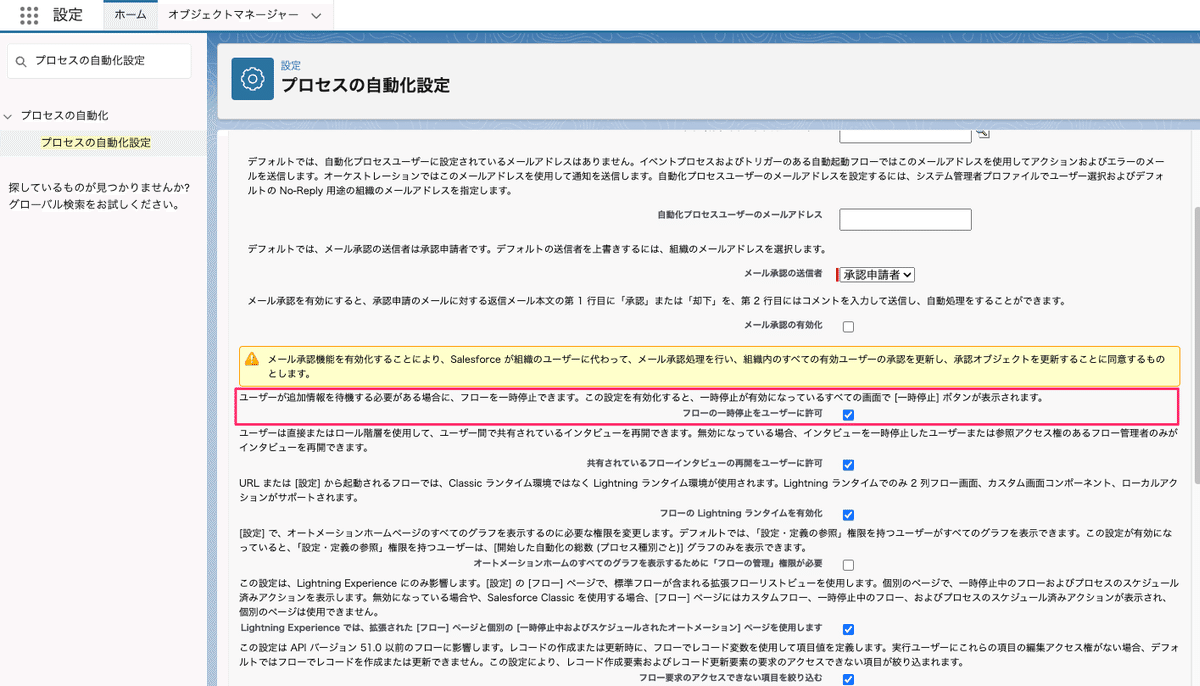Image resolution: width=1200 pixels, height=686 pixels.
Task: Open the メール承認の送信者 dropdown
Action: point(876,274)
